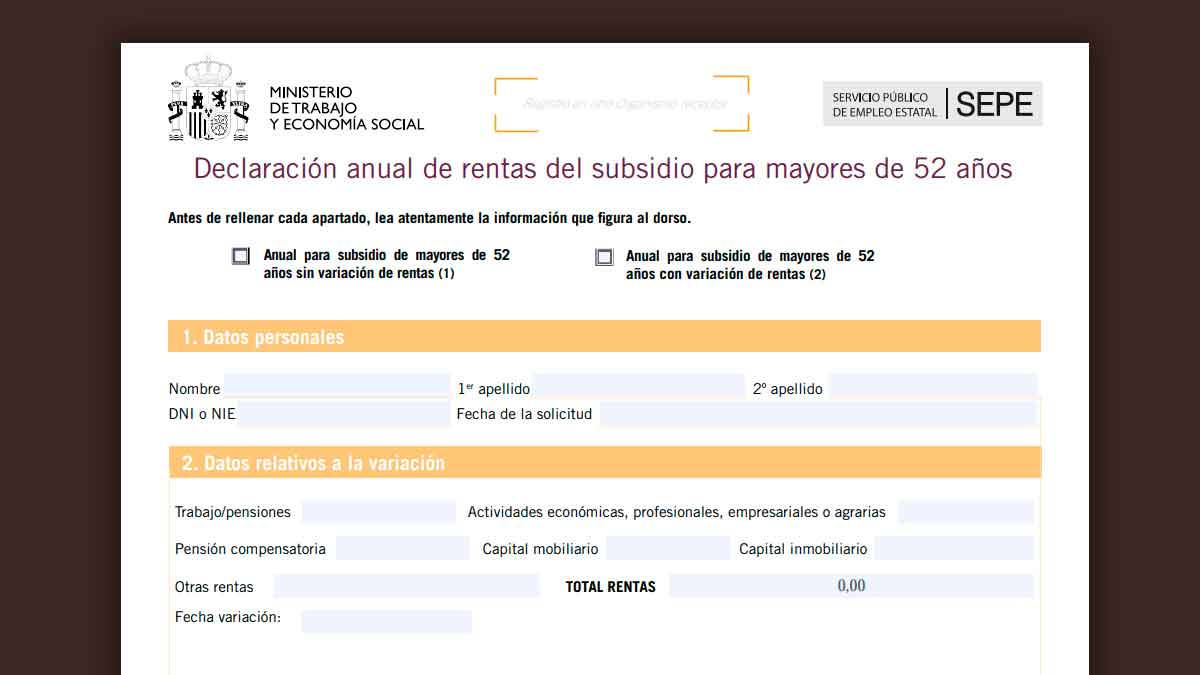Click the 'Registro en otro Organismo receptor' box
The width and height of the screenshot is (1200, 675).
point(621,104)
